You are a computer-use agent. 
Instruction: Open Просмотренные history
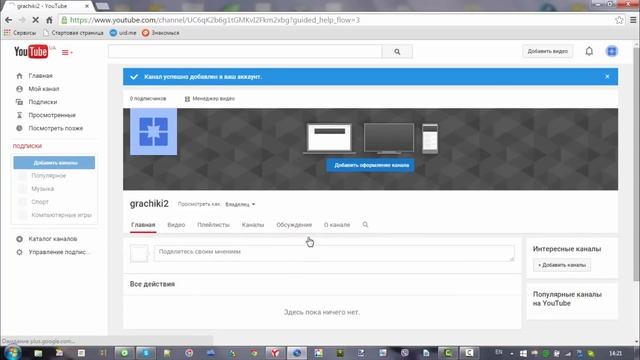pyautogui.click(x=52, y=115)
